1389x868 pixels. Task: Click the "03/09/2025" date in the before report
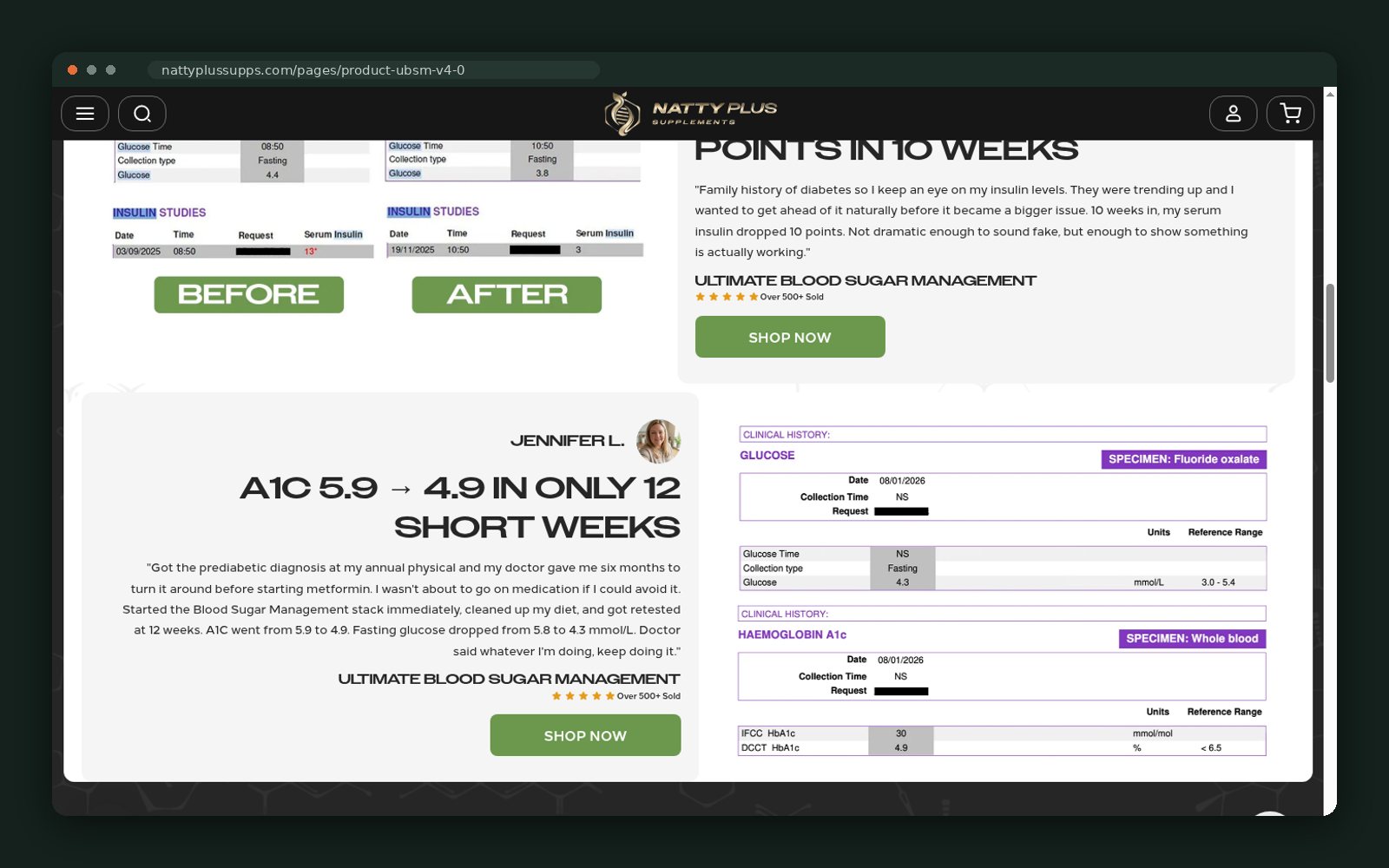(x=139, y=252)
